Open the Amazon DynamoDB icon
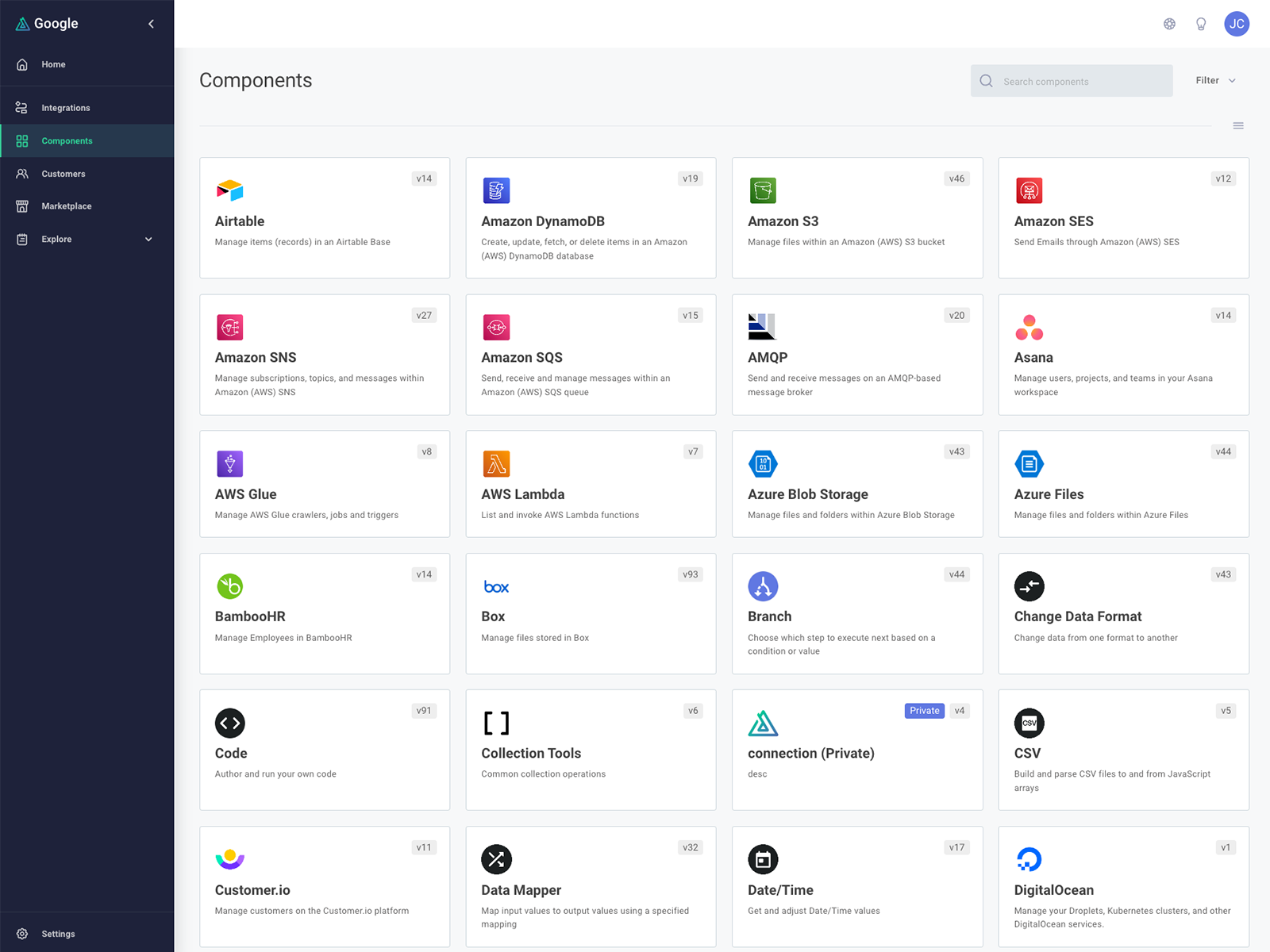 point(496,190)
